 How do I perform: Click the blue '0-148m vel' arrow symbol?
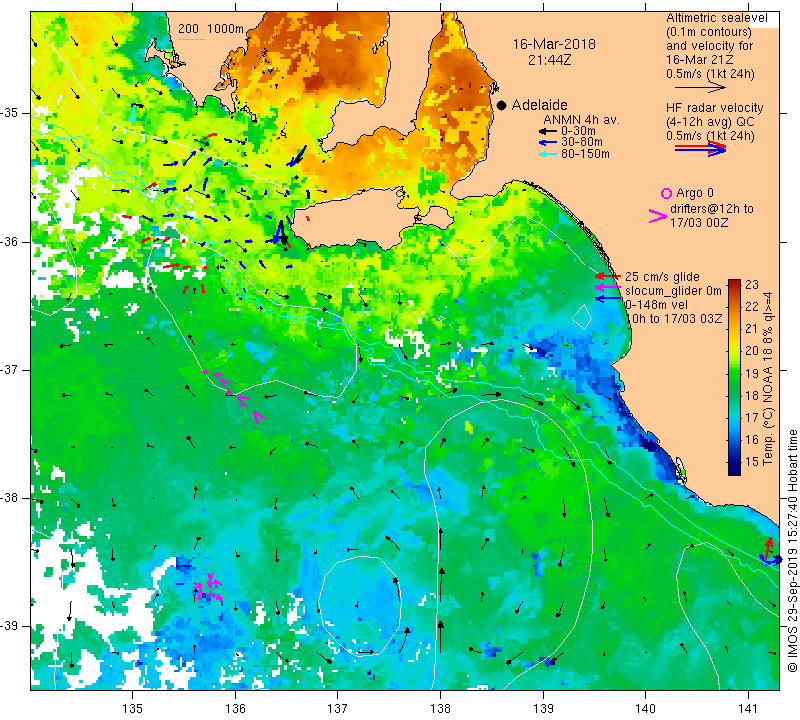point(608,298)
